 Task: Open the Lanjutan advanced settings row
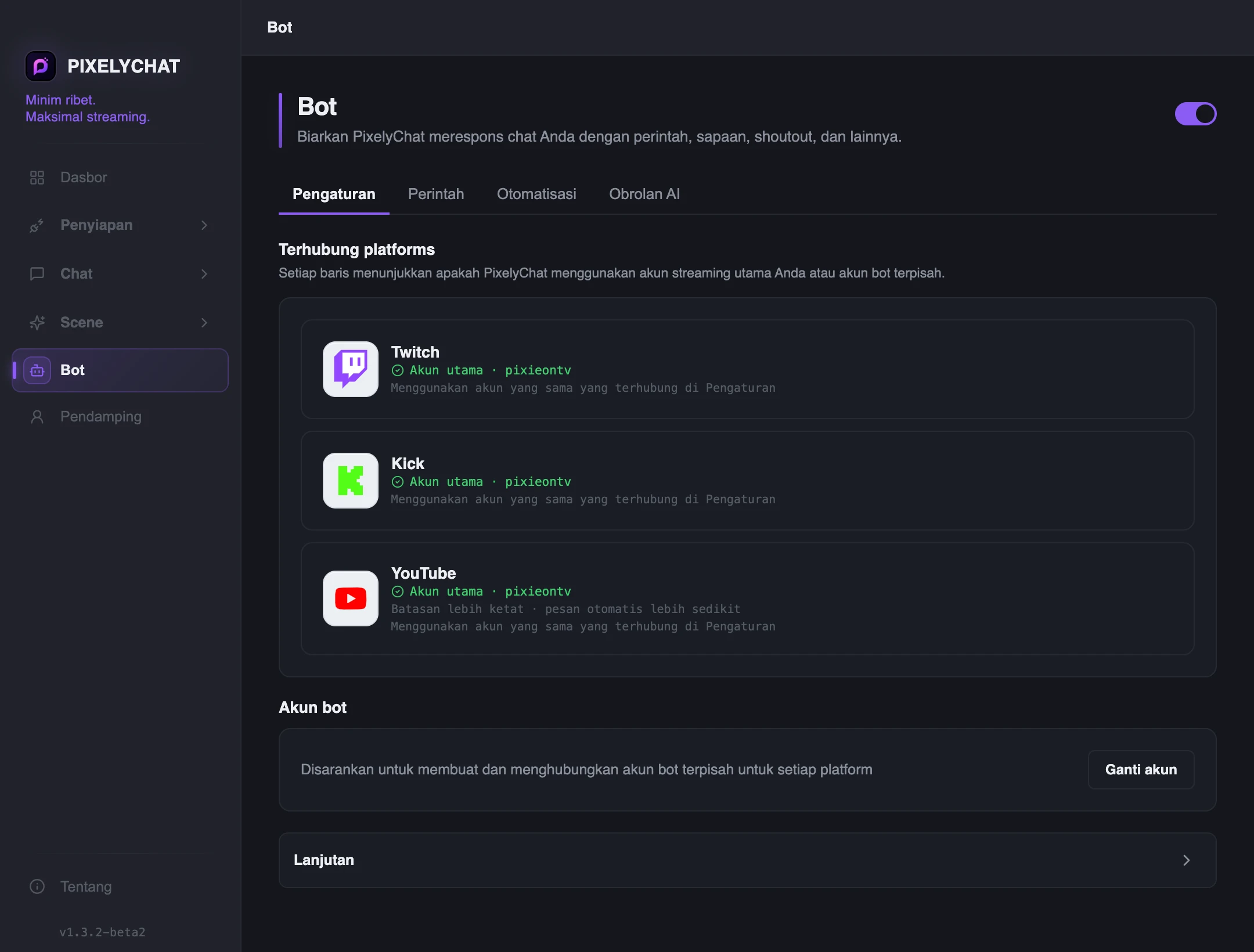click(x=748, y=860)
